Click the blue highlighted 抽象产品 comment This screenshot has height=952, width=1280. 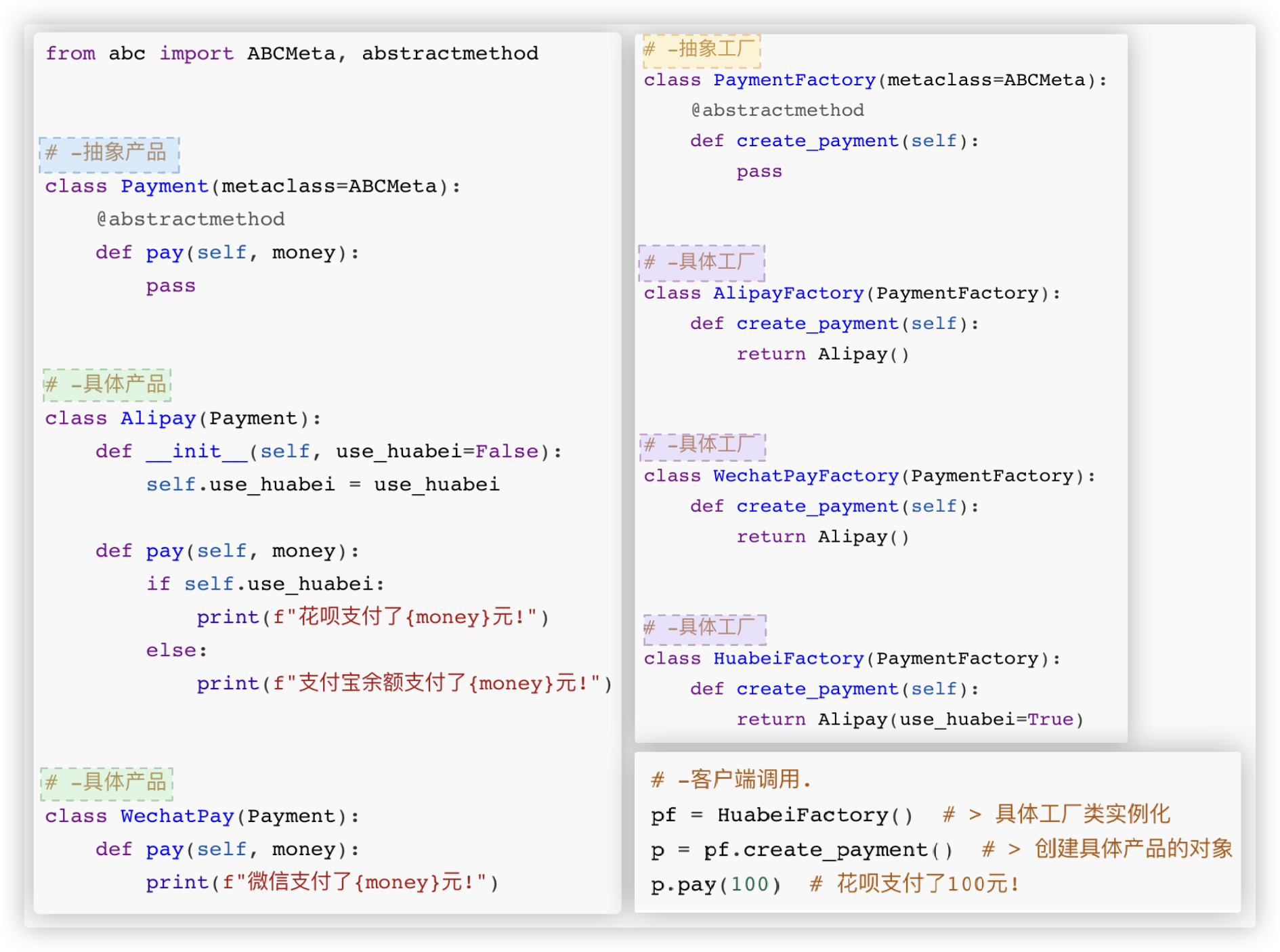(109, 153)
